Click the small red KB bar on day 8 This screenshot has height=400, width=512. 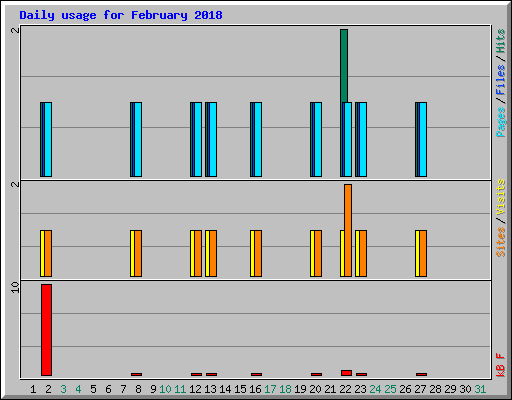(137, 374)
